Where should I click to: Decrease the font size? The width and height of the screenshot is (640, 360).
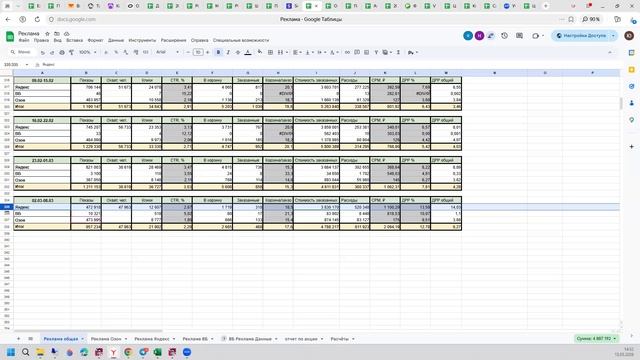click(x=188, y=52)
